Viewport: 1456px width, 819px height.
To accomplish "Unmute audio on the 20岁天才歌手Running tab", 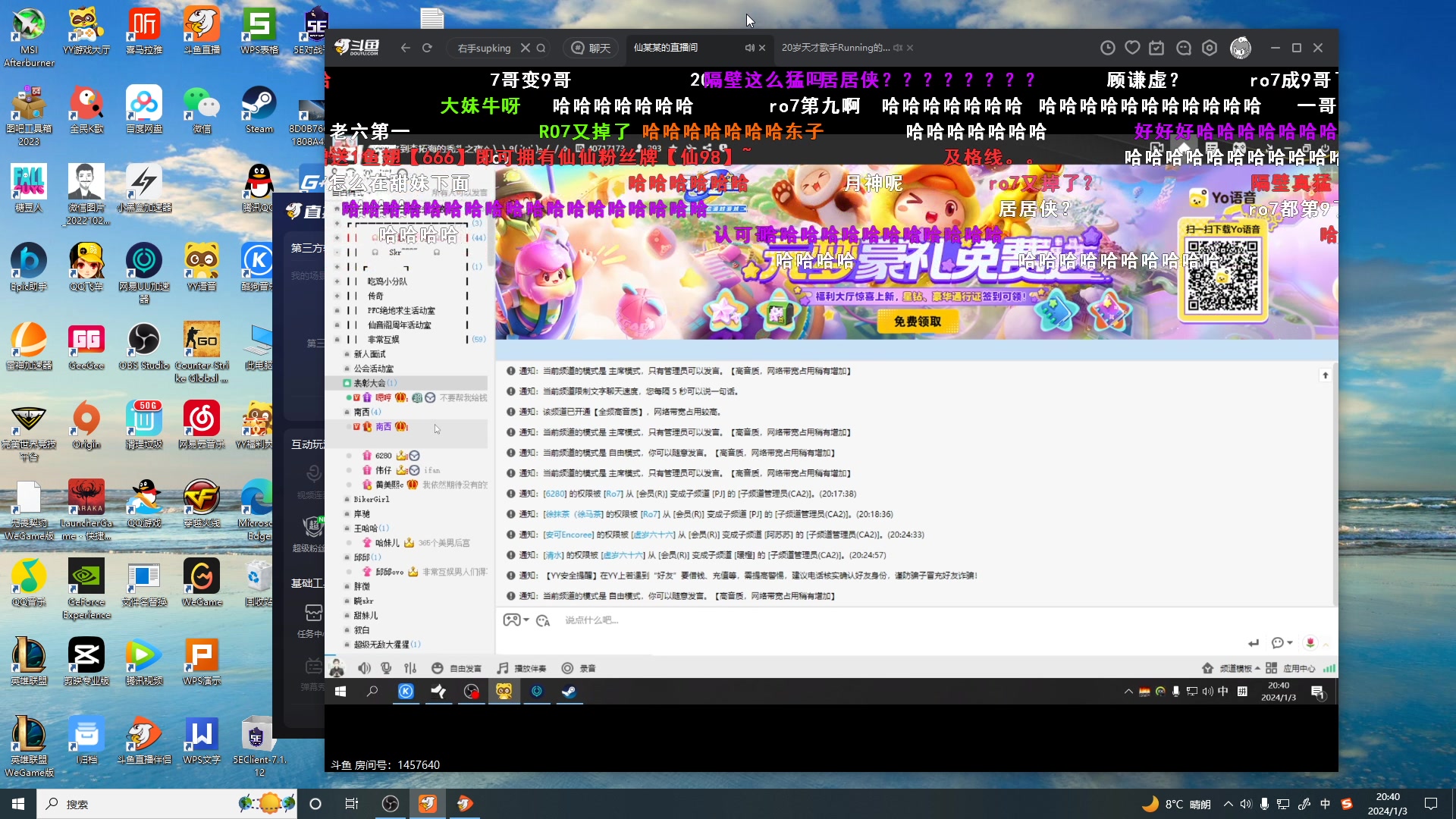I will [x=898, y=48].
